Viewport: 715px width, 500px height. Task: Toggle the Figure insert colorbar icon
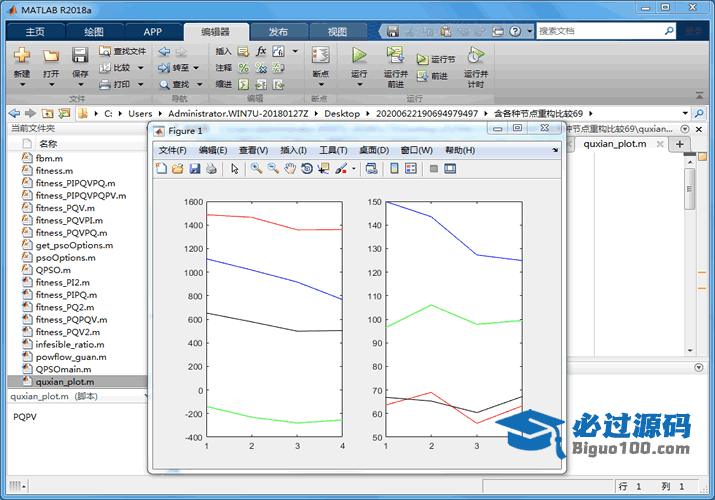pos(394,169)
